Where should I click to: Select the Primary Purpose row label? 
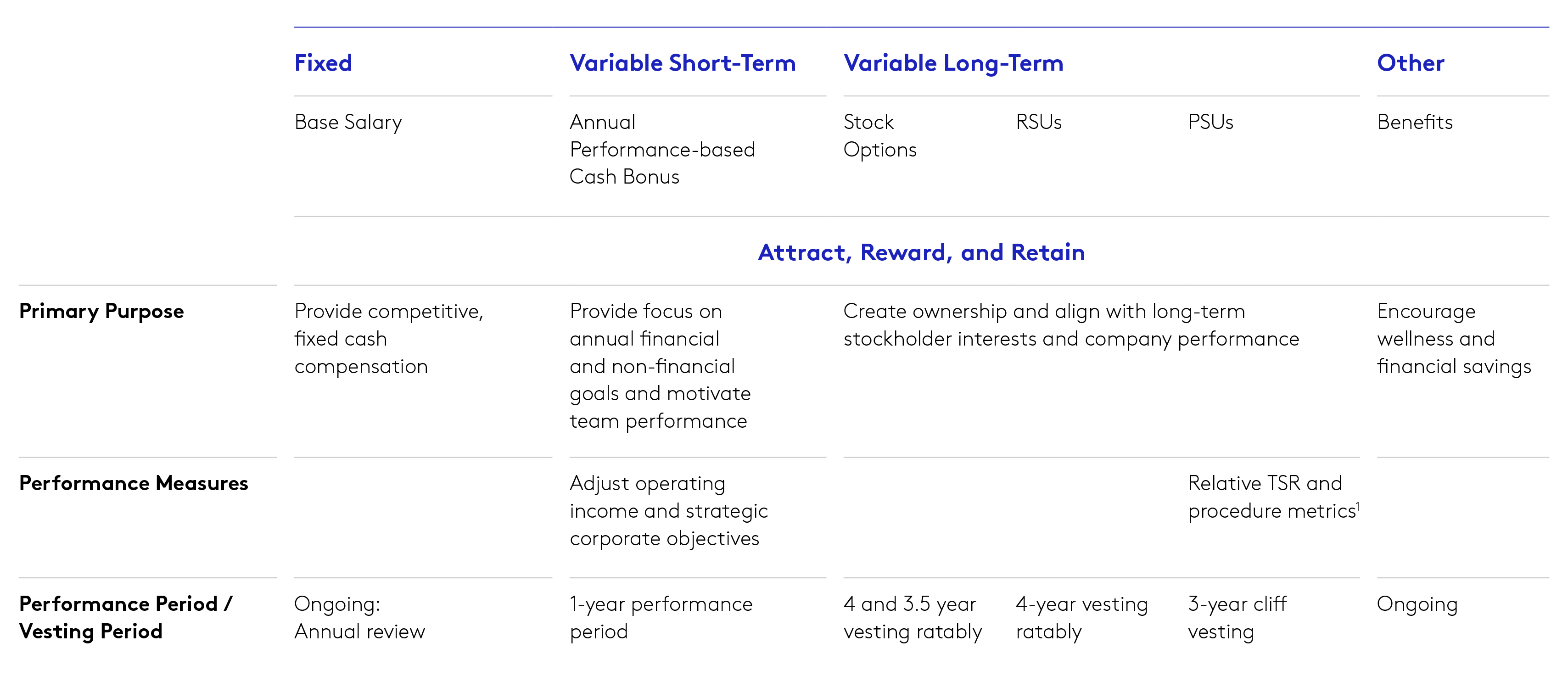101,312
